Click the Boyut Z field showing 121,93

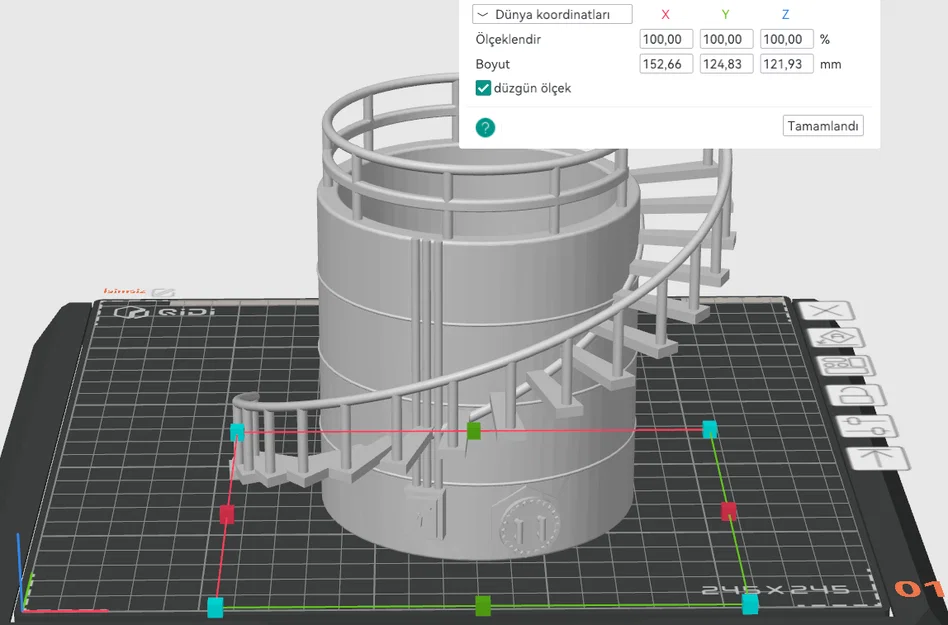787,64
